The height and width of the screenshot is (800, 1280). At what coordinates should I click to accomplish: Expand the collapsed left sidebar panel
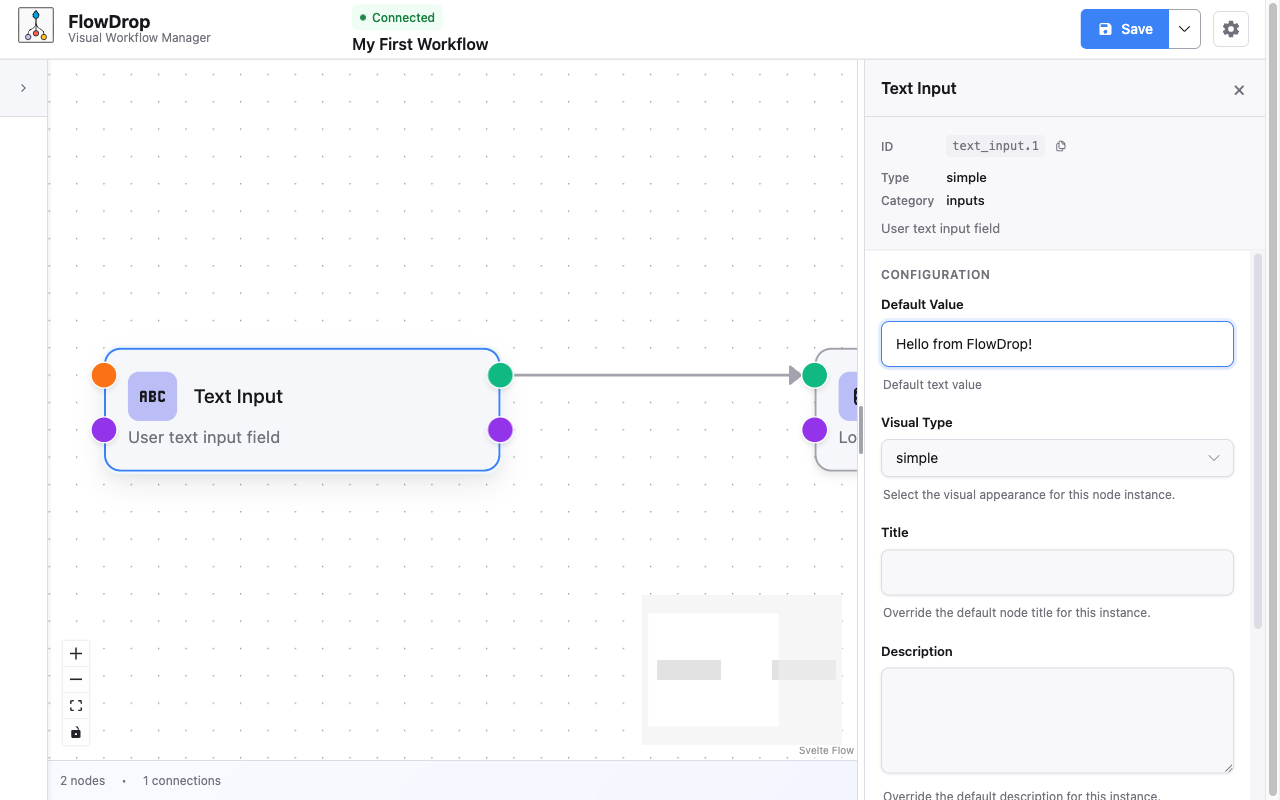[23, 87]
